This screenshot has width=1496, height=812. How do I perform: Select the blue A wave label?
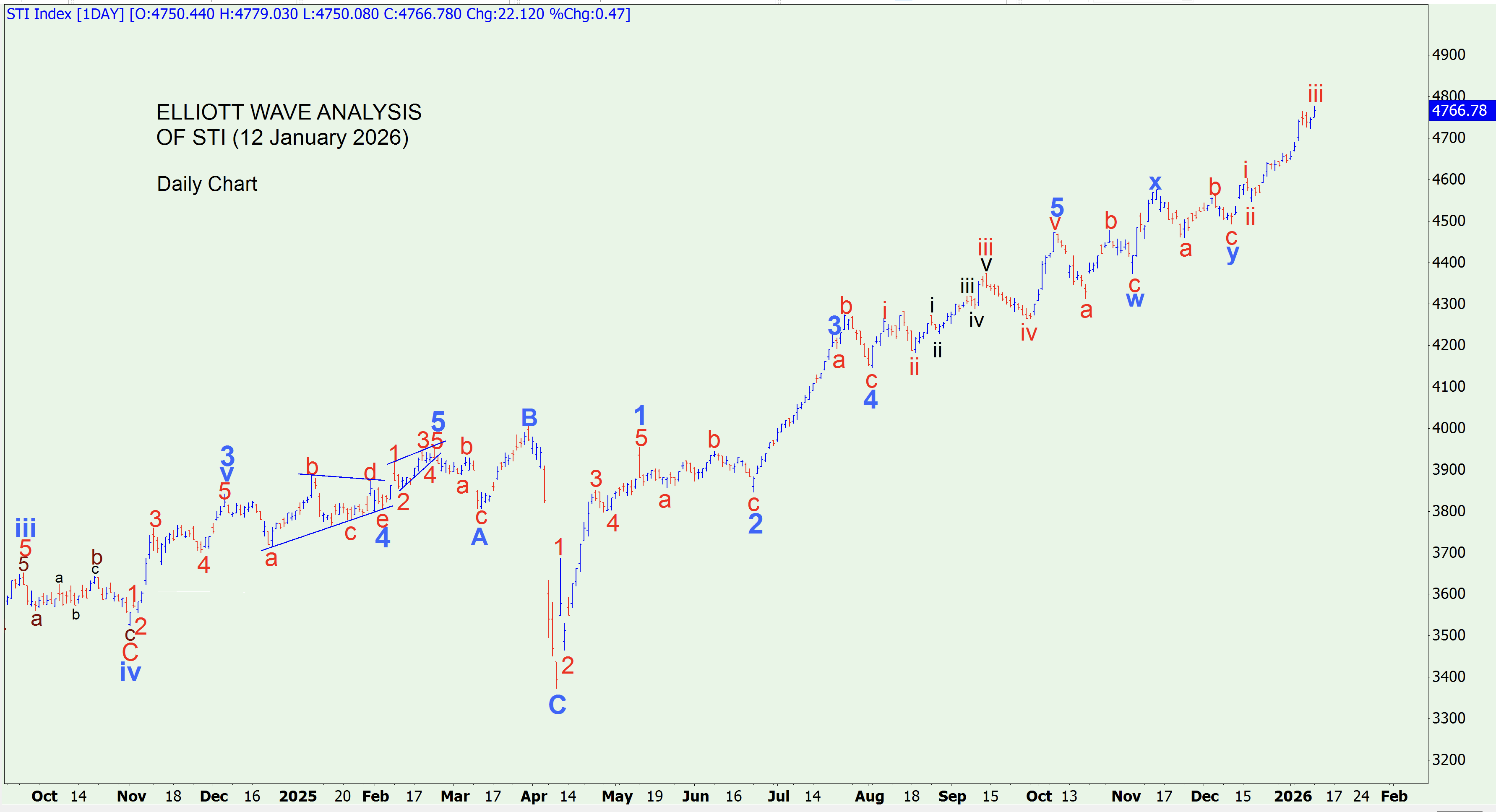point(479,537)
